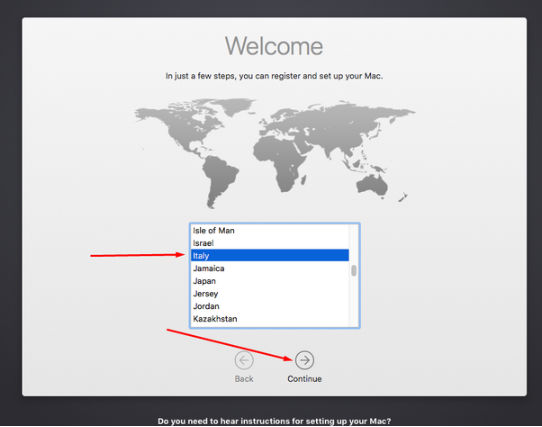Click the hear instructions prompt text
The height and width of the screenshot is (427, 542).
click(x=274, y=421)
